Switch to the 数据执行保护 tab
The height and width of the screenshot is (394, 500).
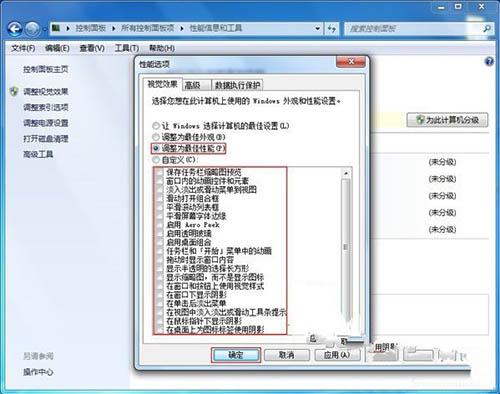click(x=237, y=85)
